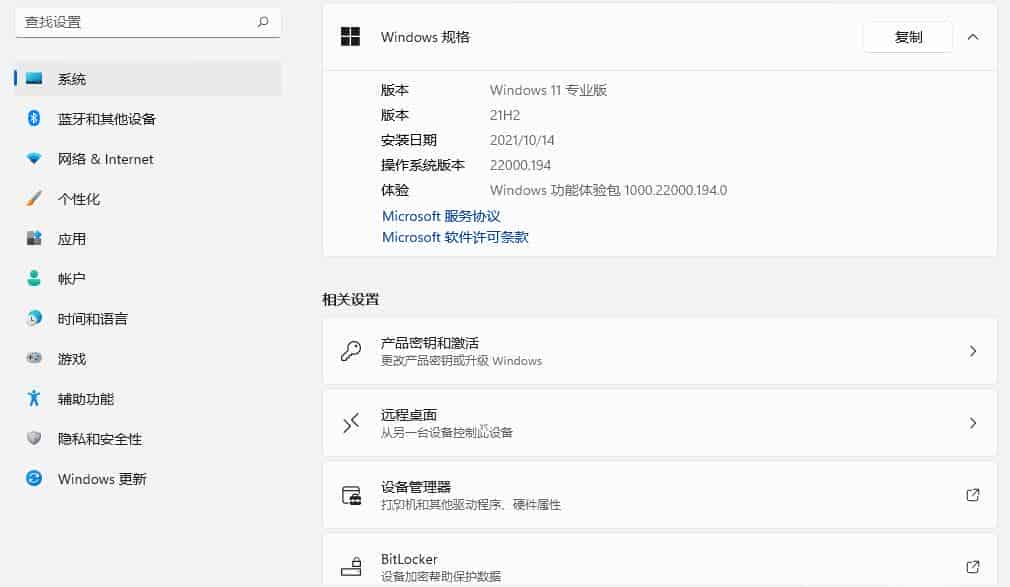The height and width of the screenshot is (587, 1010).
Task: Click the 系统 monitor icon in sidebar
Action: [x=34, y=79]
